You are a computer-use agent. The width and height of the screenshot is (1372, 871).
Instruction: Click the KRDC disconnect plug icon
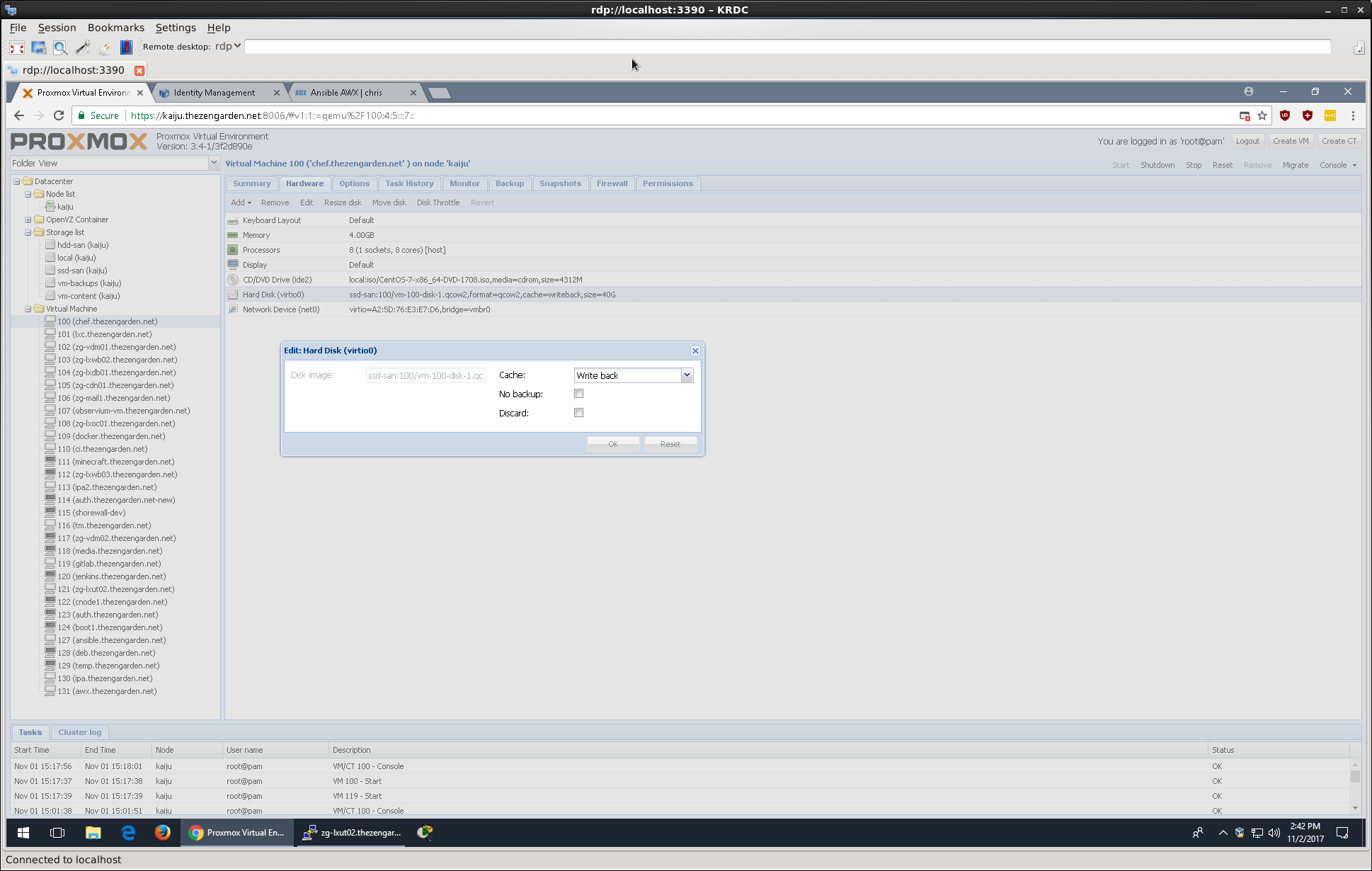click(104, 47)
